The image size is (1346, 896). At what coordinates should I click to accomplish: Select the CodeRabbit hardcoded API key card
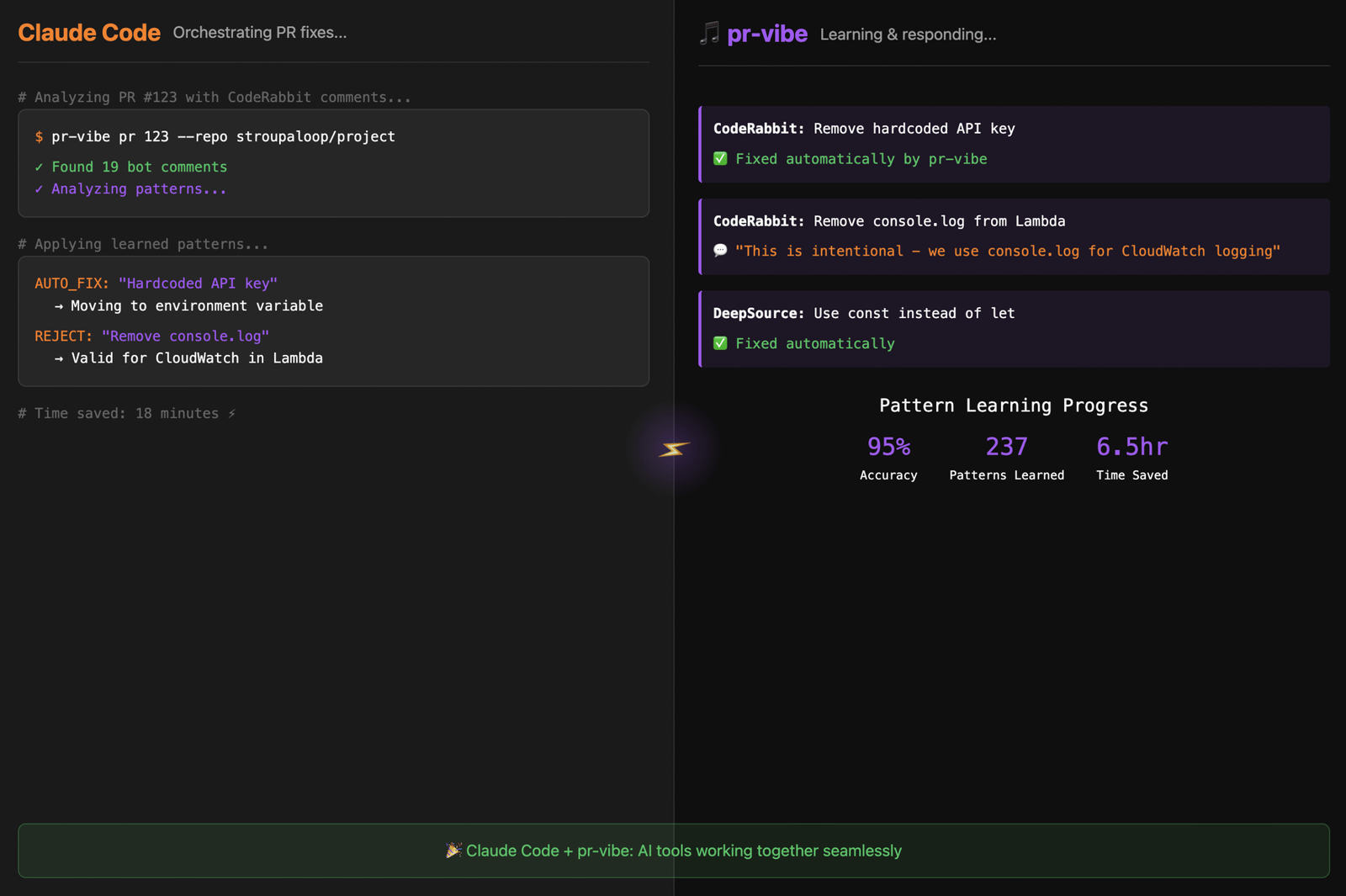pos(1014,144)
